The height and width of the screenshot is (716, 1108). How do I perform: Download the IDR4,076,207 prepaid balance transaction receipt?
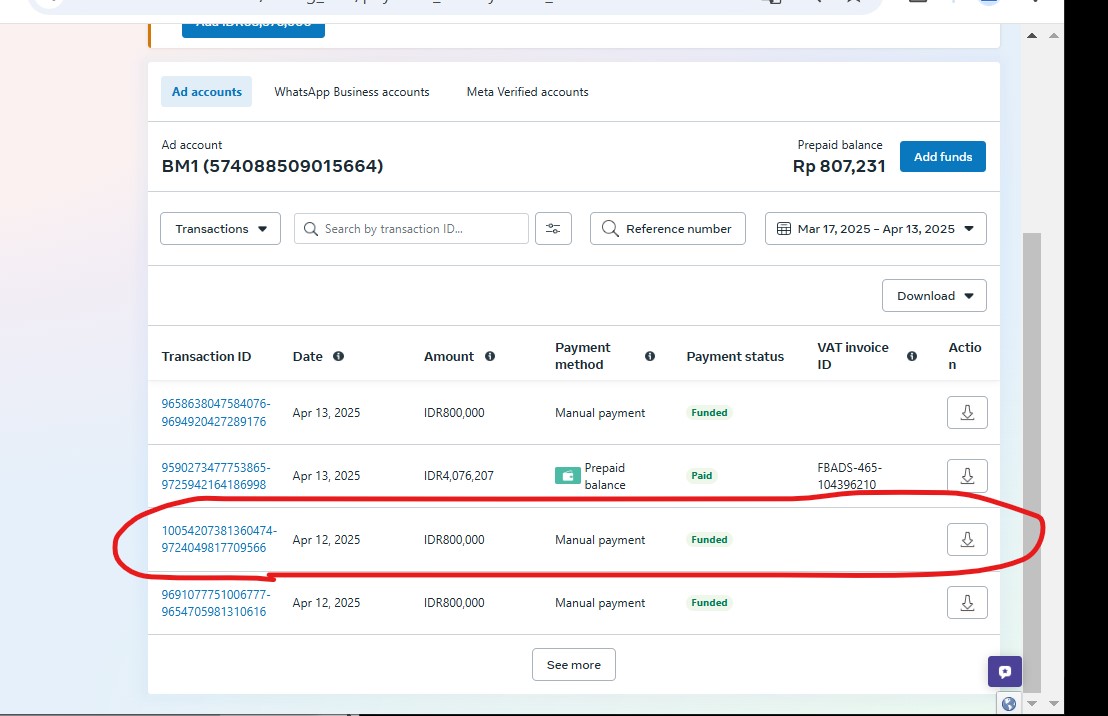(967, 476)
